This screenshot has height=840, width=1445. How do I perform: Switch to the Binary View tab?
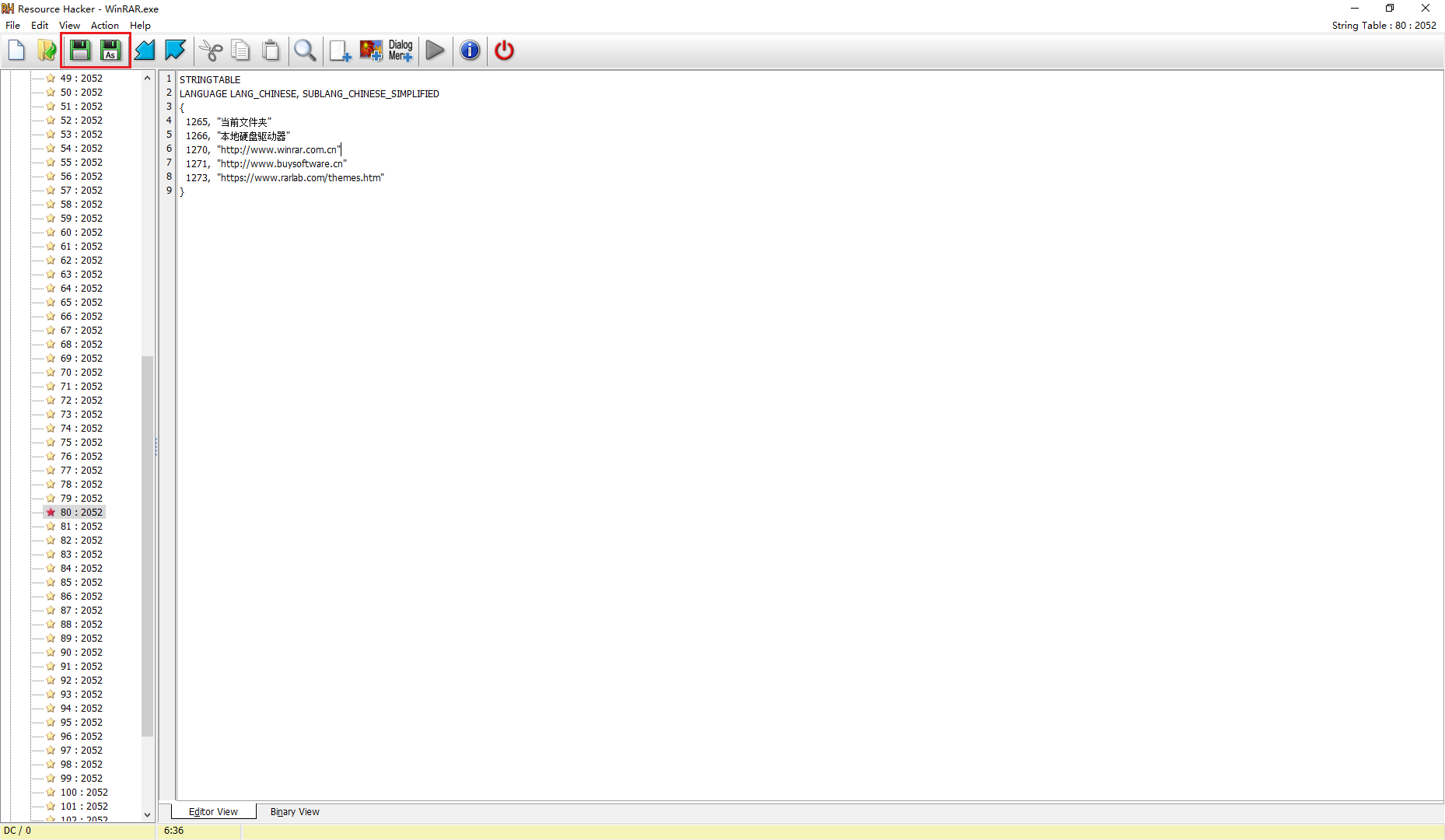(295, 811)
